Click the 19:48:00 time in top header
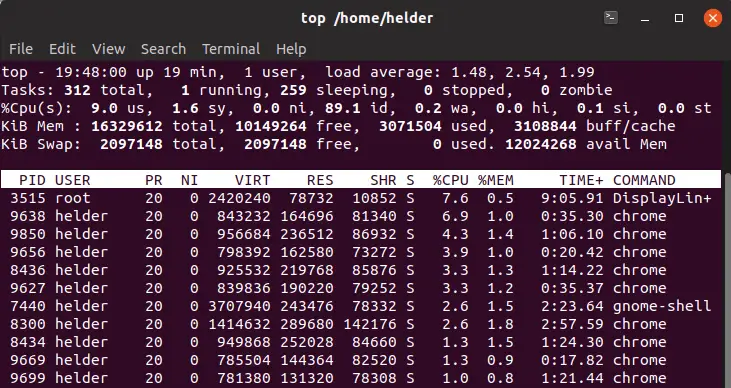 tap(91, 72)
